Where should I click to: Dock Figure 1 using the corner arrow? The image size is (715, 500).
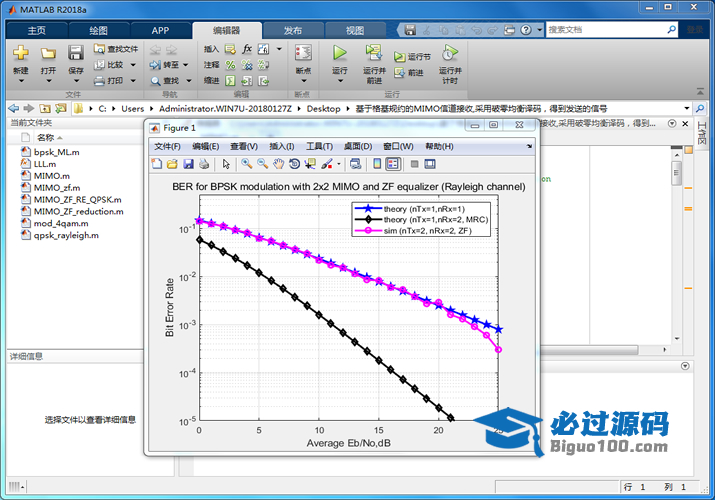[x=529, y=146]
